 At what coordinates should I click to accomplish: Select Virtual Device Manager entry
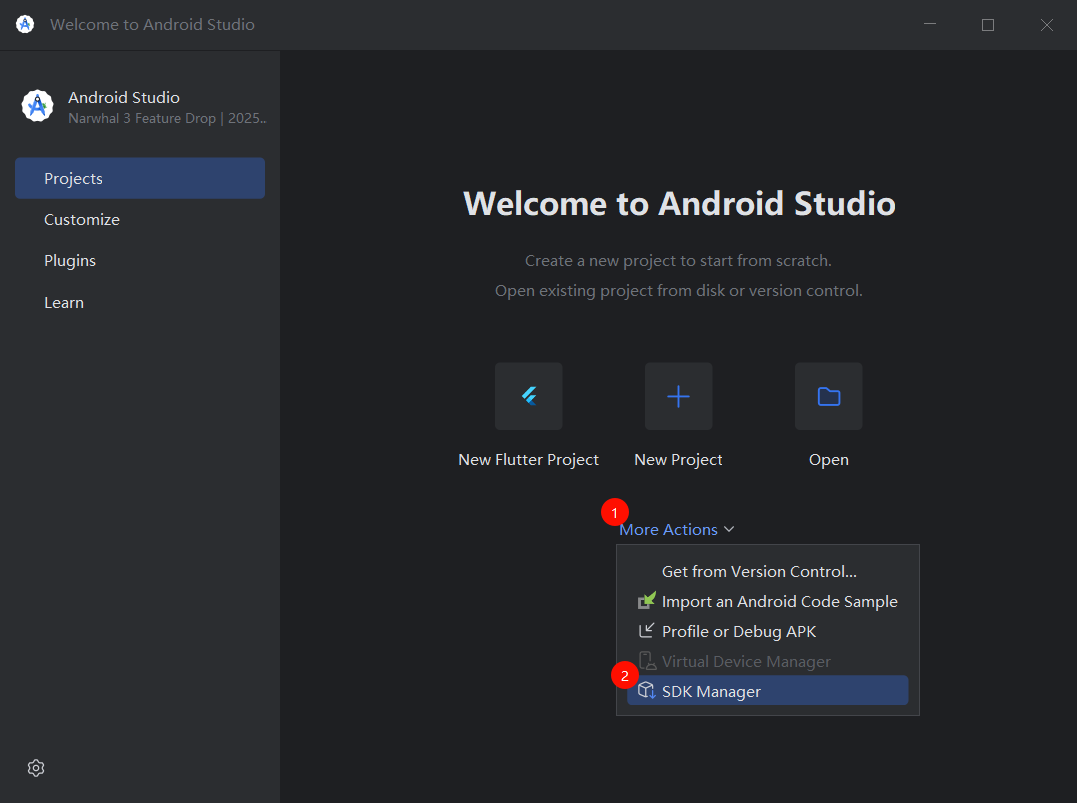pos(767,661)
